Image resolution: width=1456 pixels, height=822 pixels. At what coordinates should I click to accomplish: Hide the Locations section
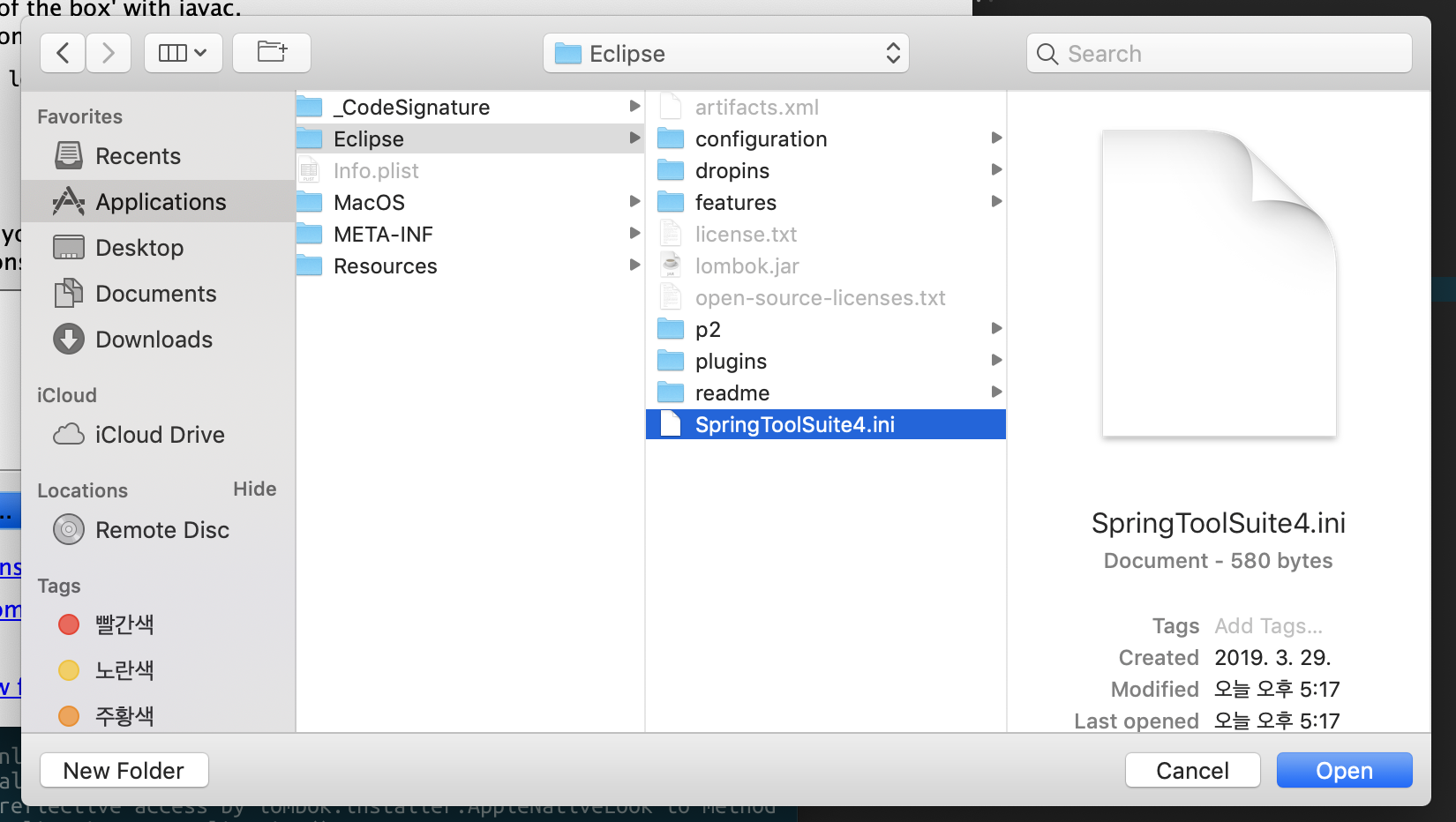[254, 489]
